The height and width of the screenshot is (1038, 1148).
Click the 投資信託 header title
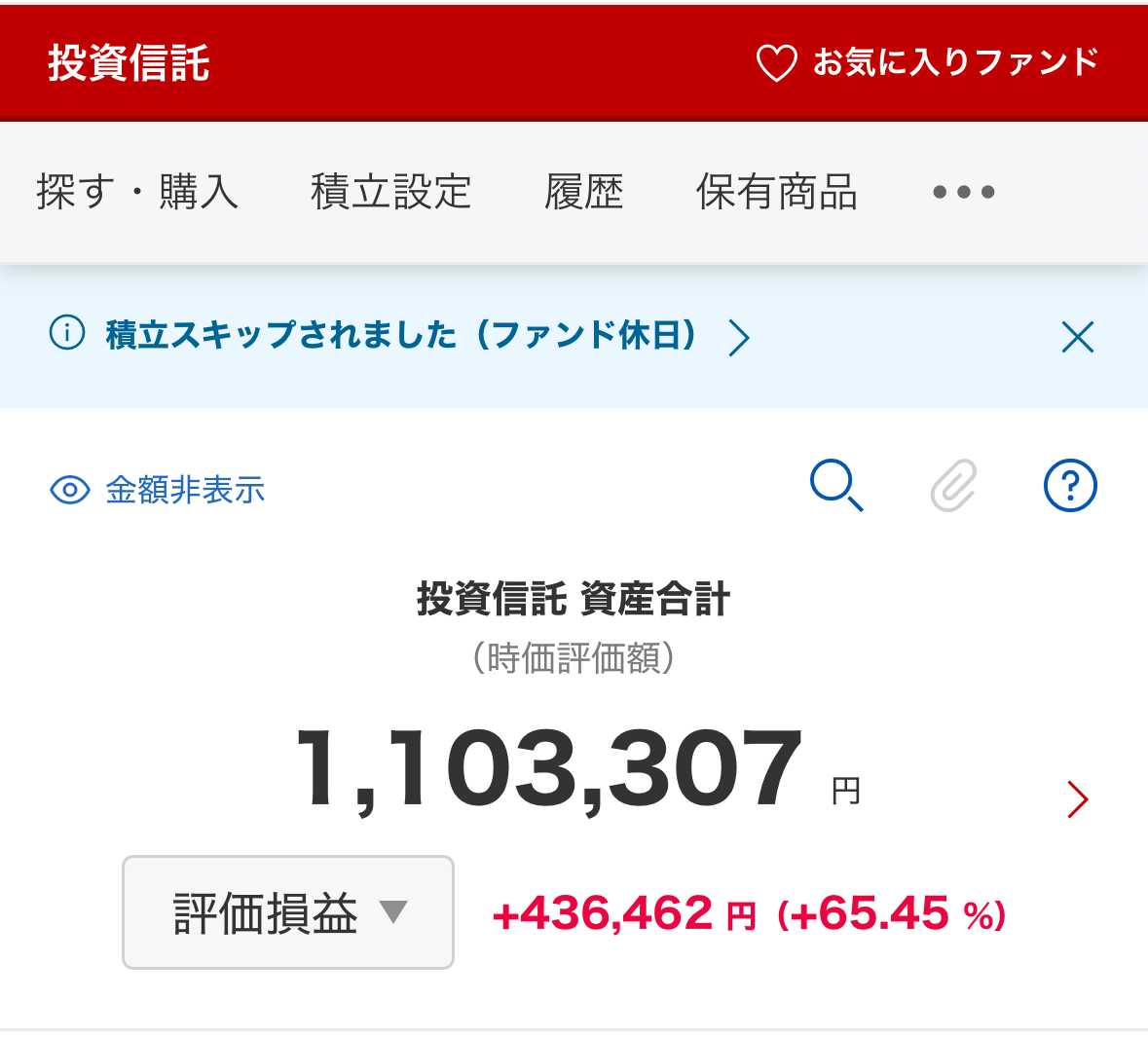130,63
